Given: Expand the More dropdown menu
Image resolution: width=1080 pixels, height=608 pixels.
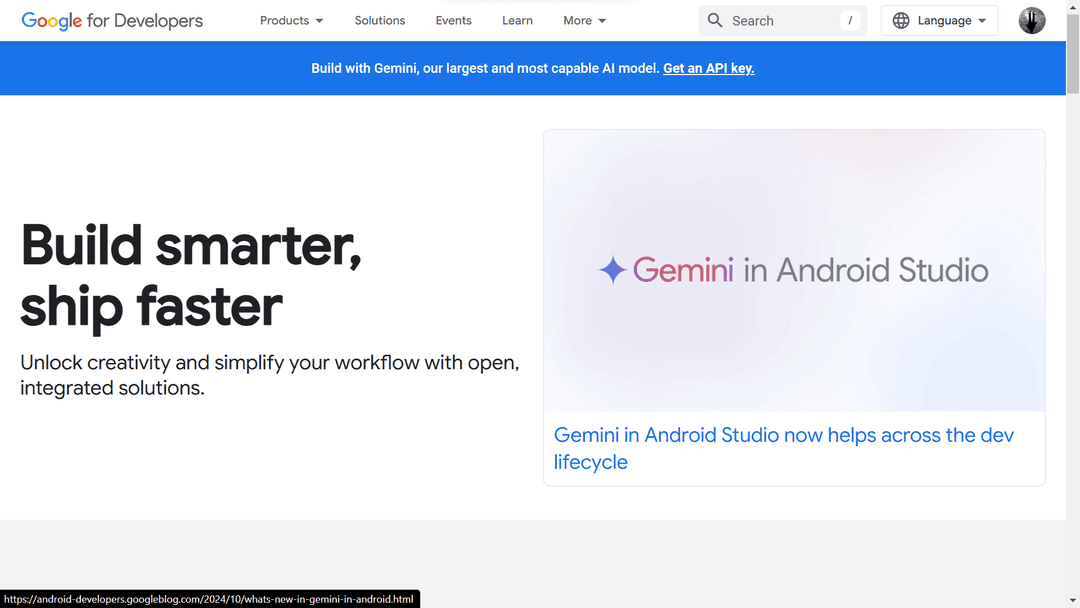Looking at the screenshot, I should coord(584,20).
